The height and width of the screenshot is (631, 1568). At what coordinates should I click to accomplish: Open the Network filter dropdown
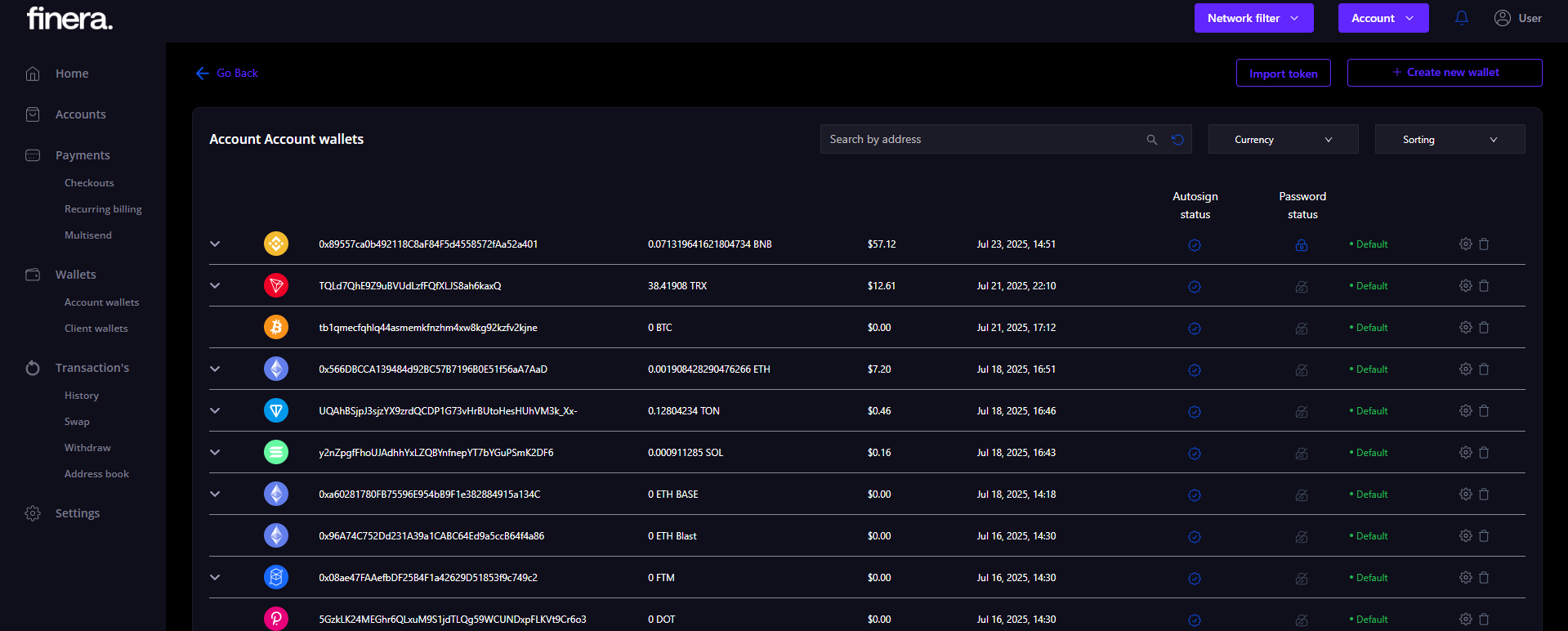point(1253,18)
